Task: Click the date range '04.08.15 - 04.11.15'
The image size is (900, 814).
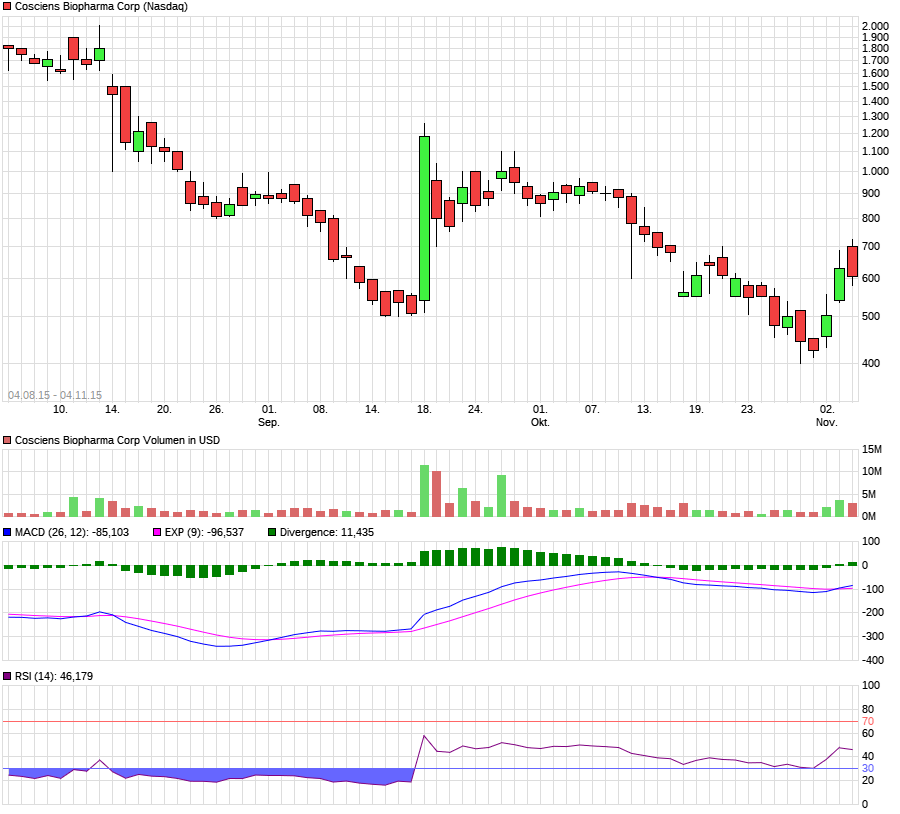Action: (55, 396)
